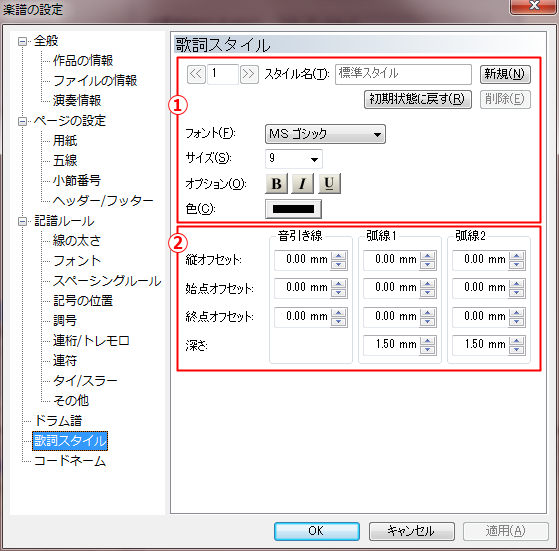Confirm settings with the OK button
The height and width of the screenshot is (551, 559).
pos(317,531)
